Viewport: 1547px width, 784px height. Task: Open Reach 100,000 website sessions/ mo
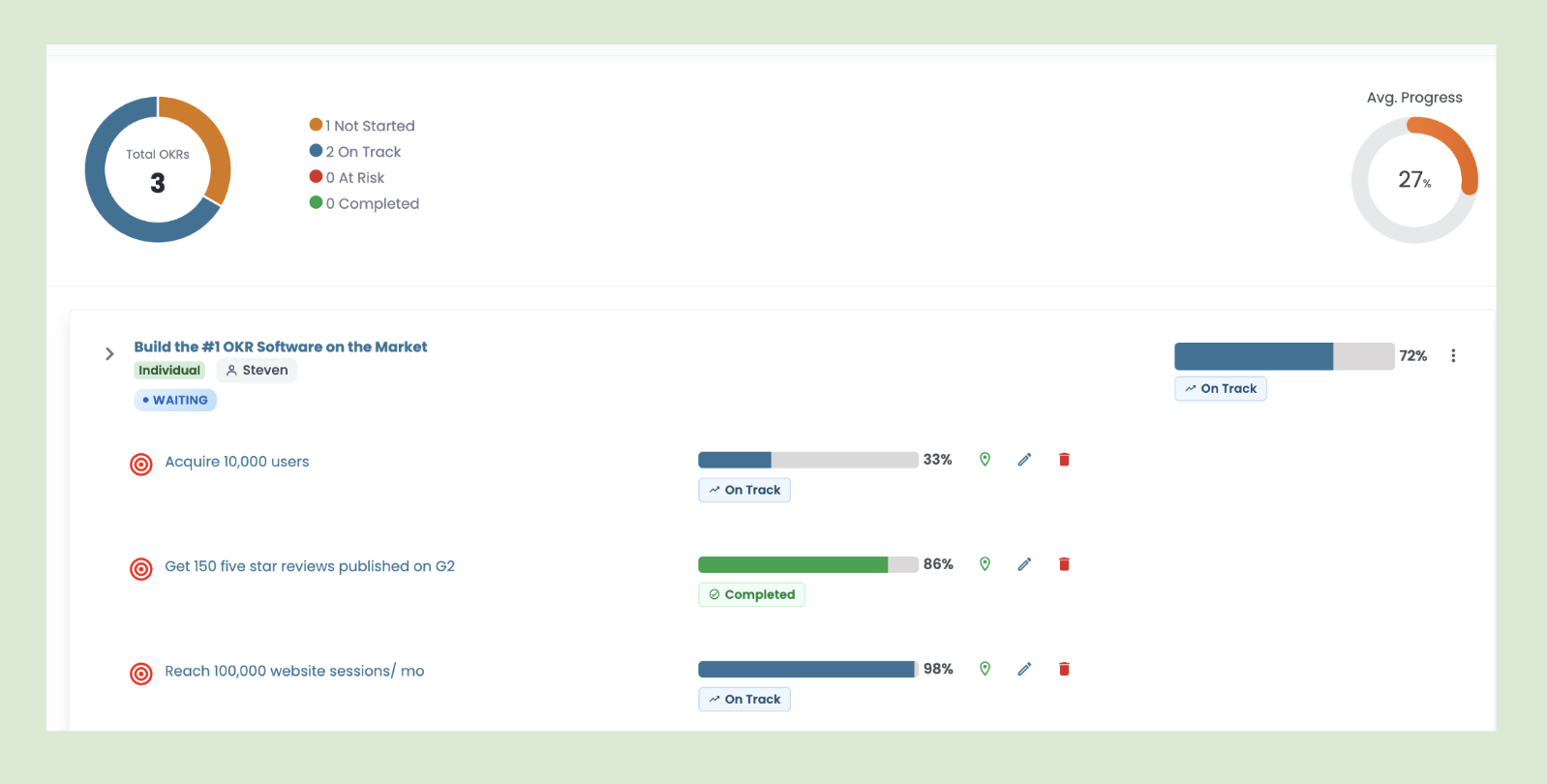coord(294,671)
